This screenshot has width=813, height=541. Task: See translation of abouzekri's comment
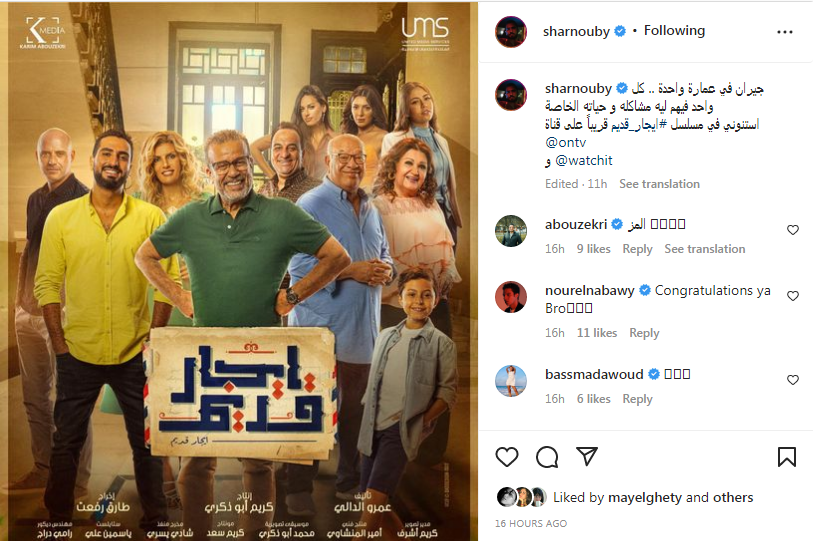pyautogui.click(x=705, y=249)
